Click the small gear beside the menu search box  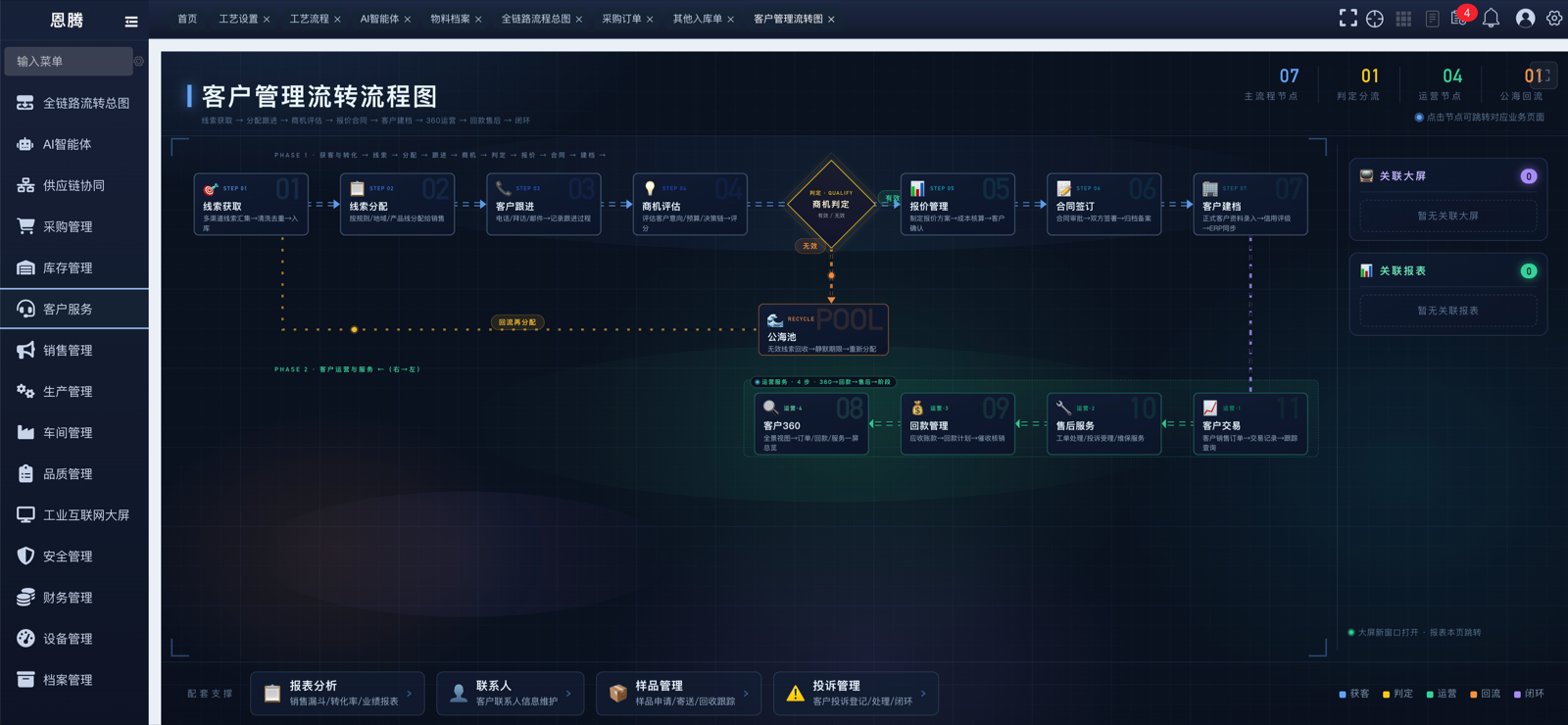tap(139, 61)
